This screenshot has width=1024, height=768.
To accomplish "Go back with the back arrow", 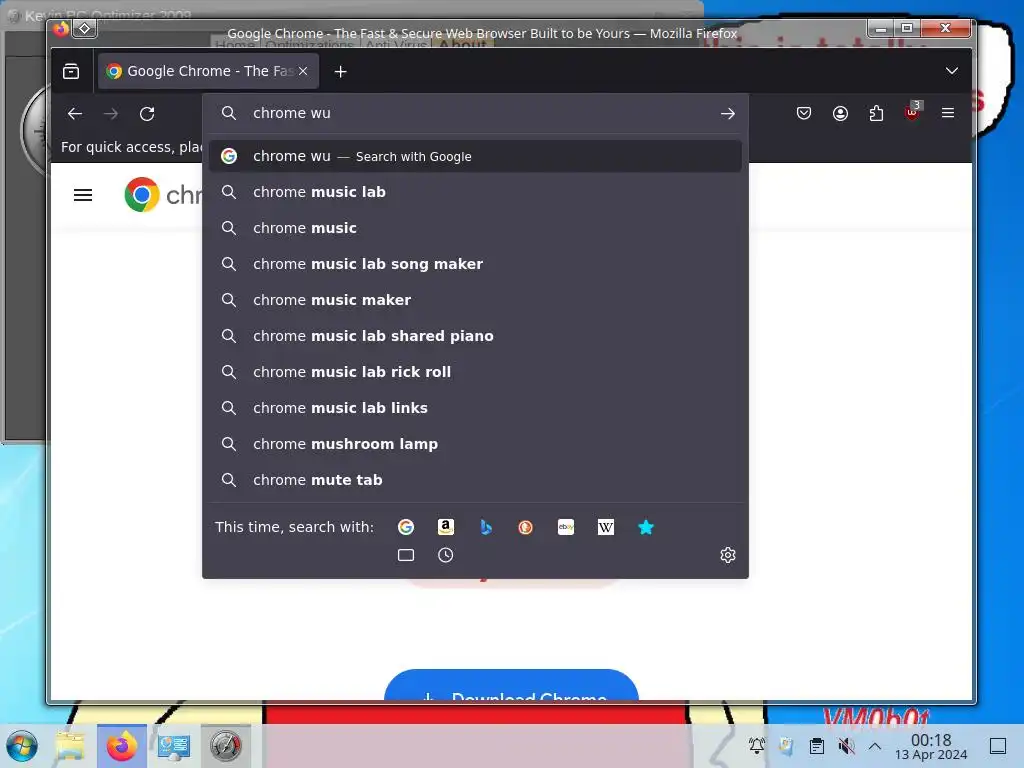I will click(x=75, y=114).
